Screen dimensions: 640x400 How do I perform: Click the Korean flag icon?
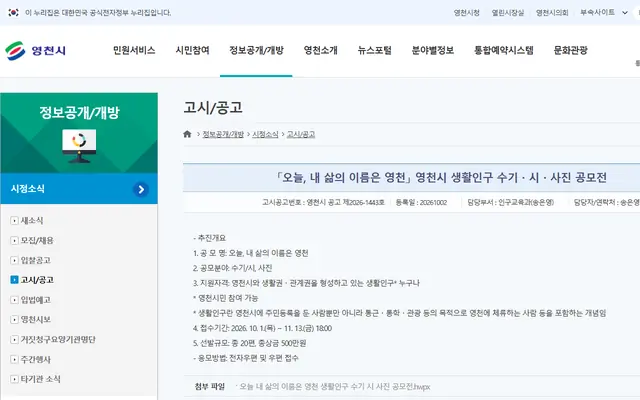click(x=13, y=13)
